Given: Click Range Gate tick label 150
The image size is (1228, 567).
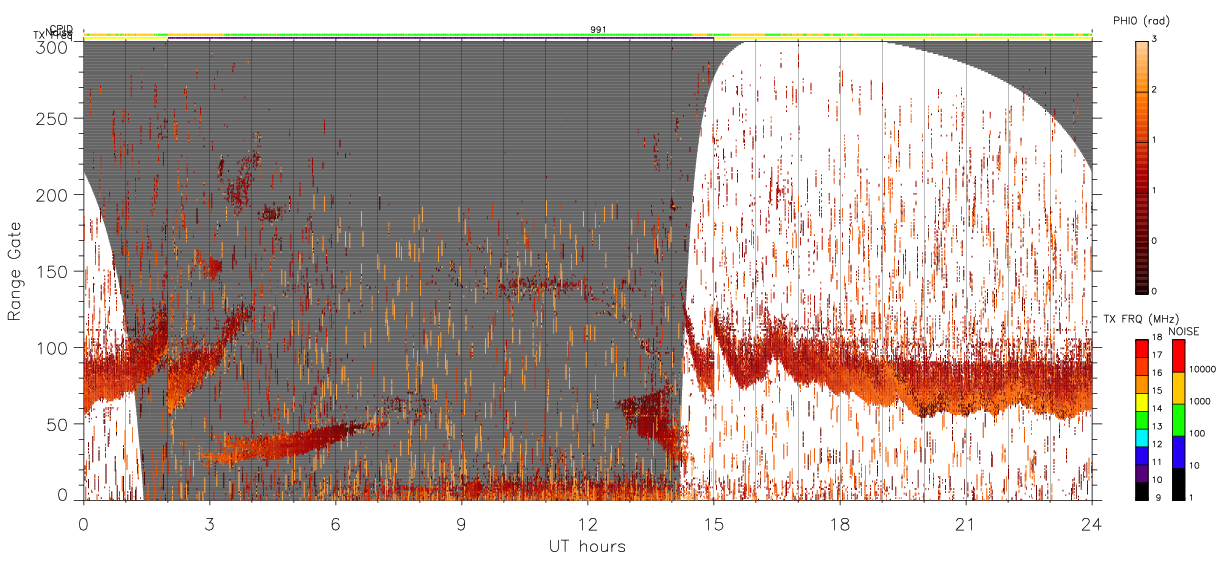Looking at the screenshot, I should [x=54, y=272].
